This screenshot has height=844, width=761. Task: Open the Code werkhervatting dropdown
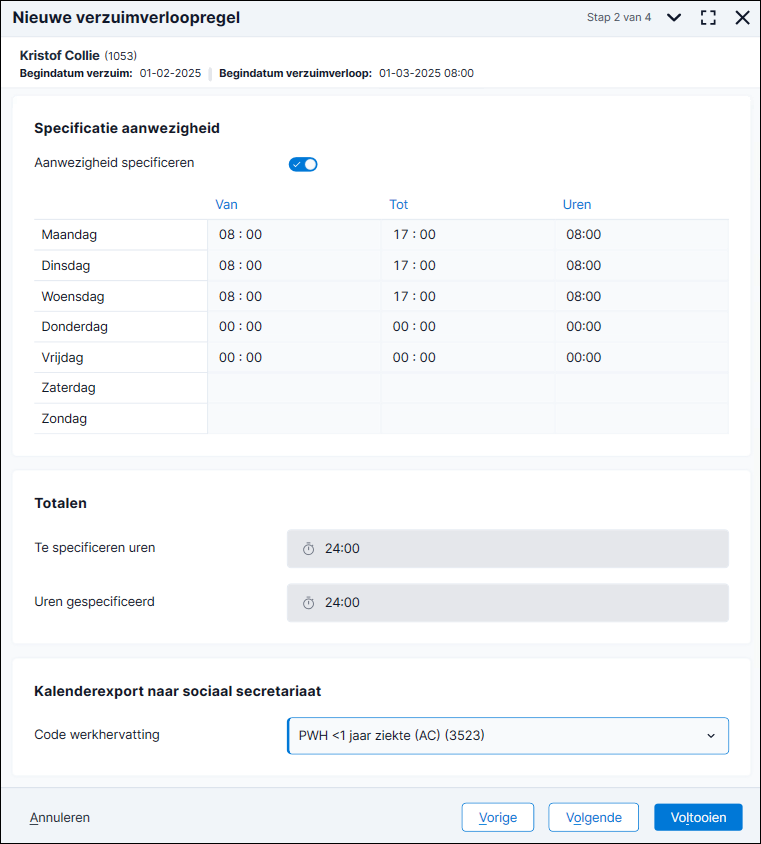click(508, 735)
